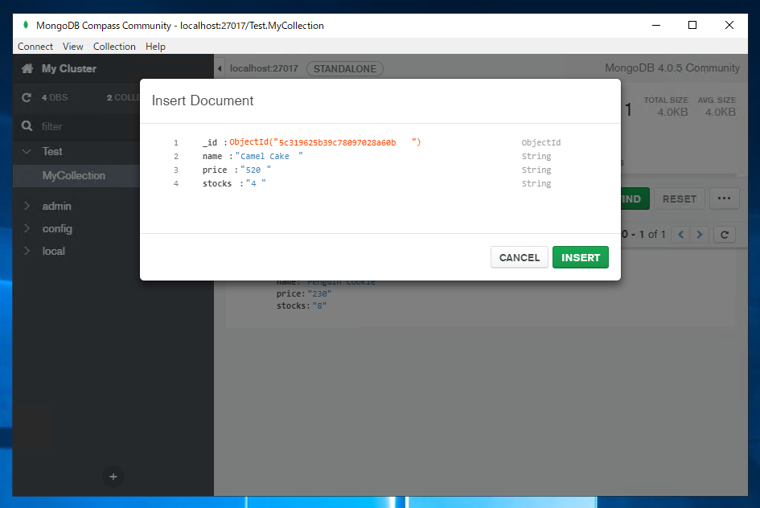Minimize the Compass window
Image resolution: width=760 pixels, height=508 pixels.
[656, 25]
